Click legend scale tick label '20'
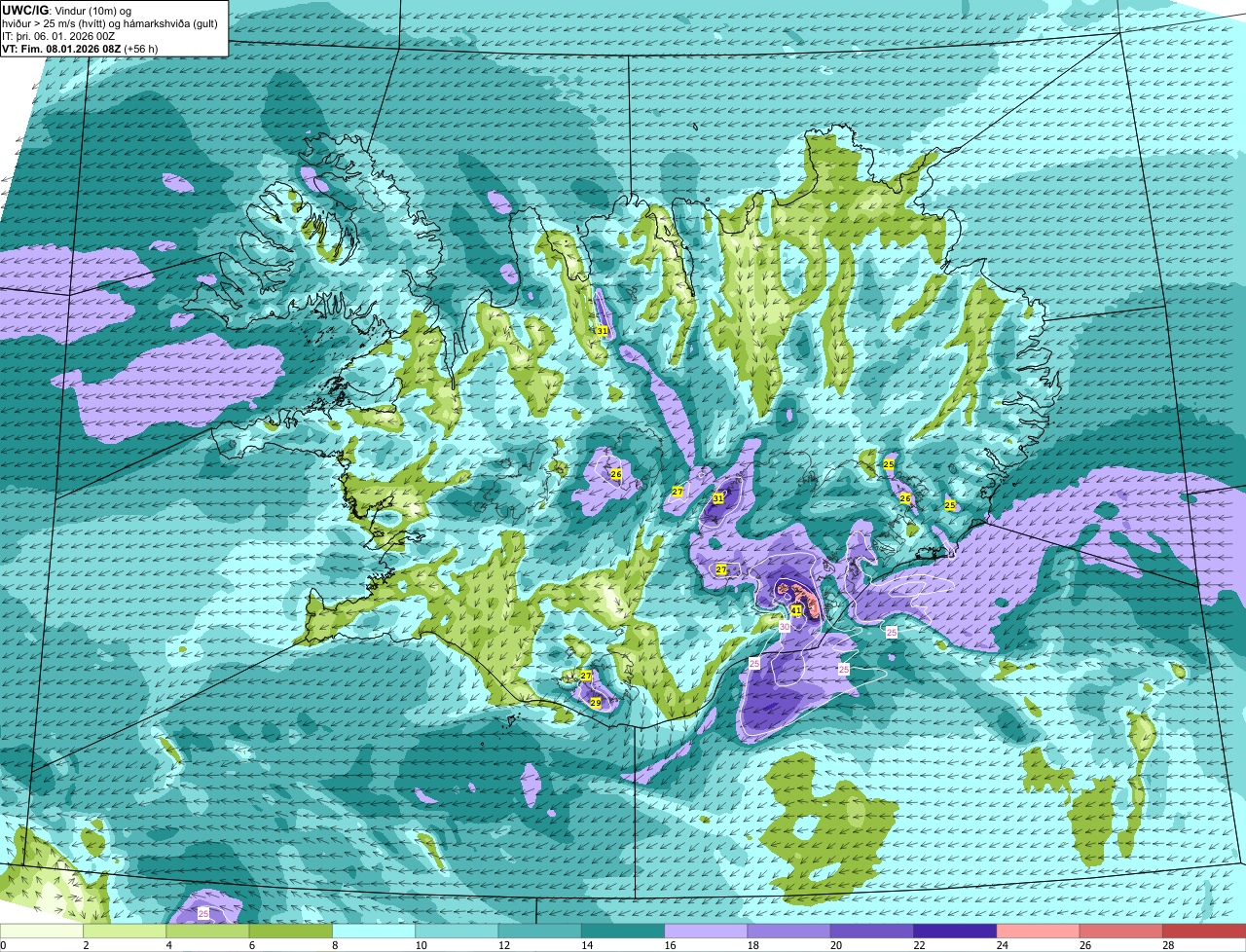 coord(834,945)
